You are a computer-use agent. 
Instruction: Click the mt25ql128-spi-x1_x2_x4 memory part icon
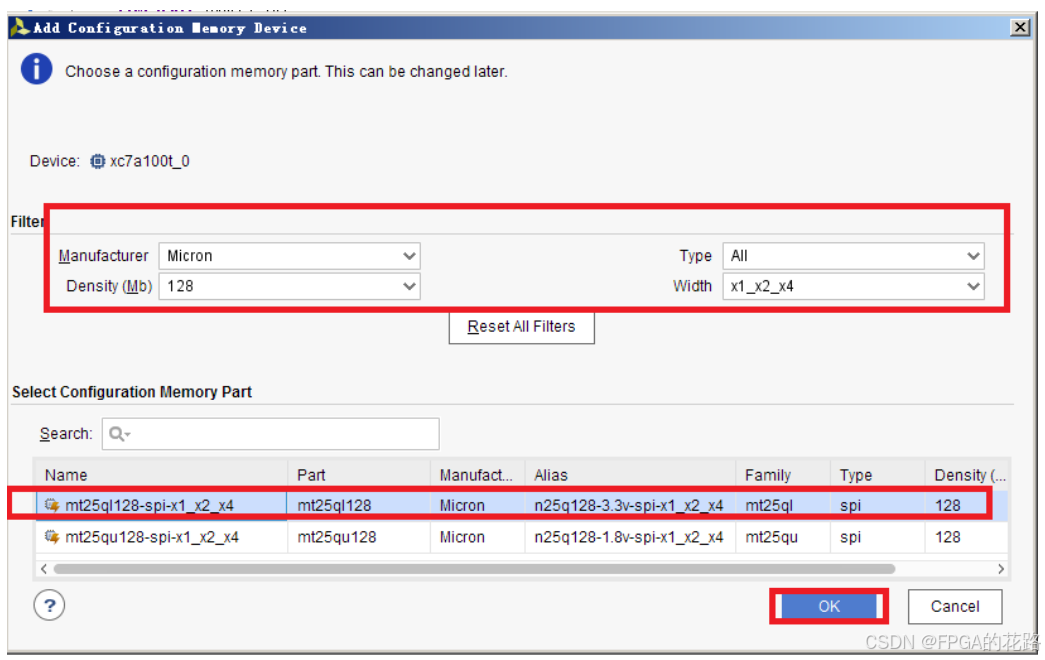(51, 505)
